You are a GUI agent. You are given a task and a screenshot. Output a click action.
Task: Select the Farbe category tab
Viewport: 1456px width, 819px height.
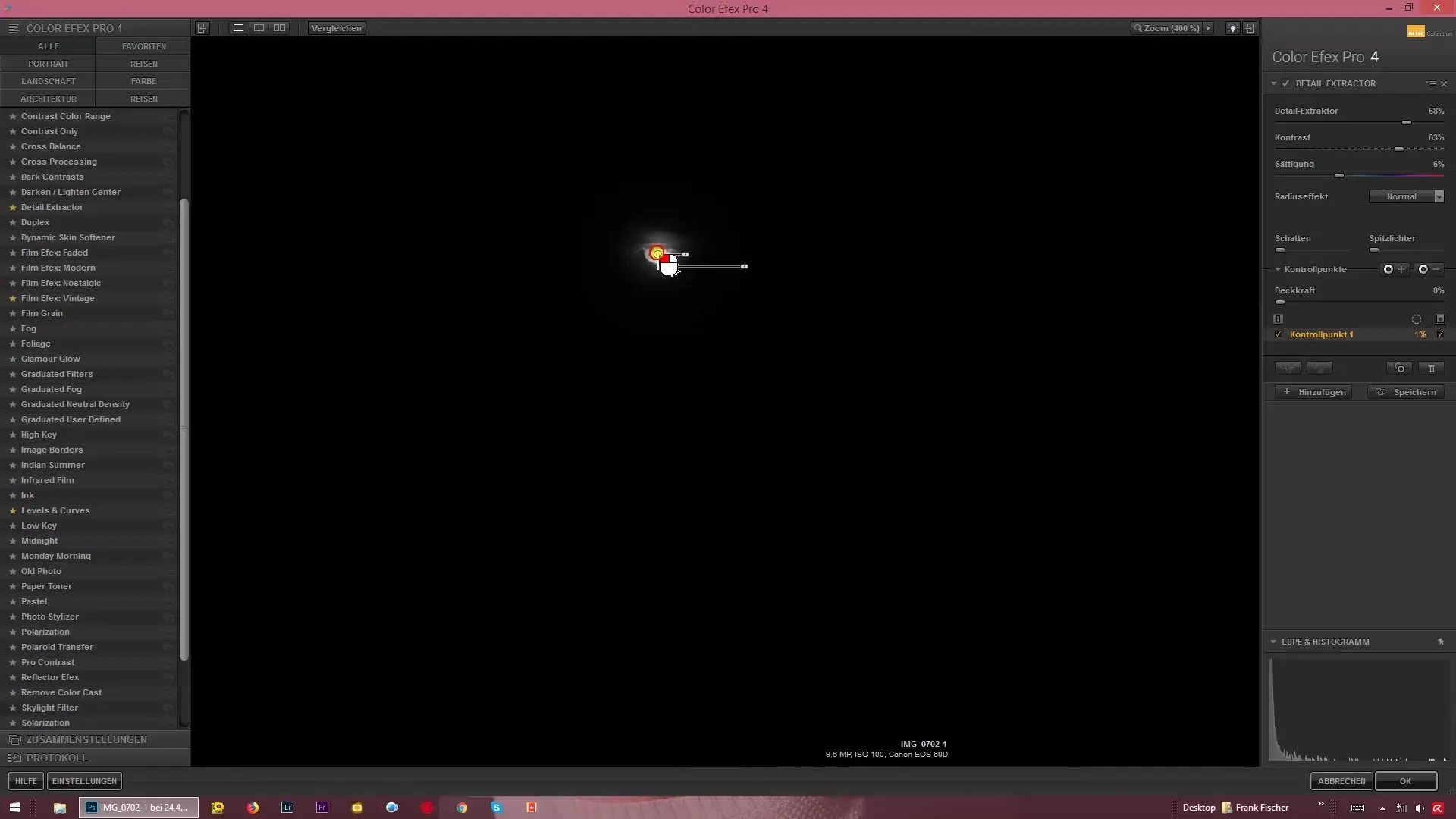[x=143, y=81]
